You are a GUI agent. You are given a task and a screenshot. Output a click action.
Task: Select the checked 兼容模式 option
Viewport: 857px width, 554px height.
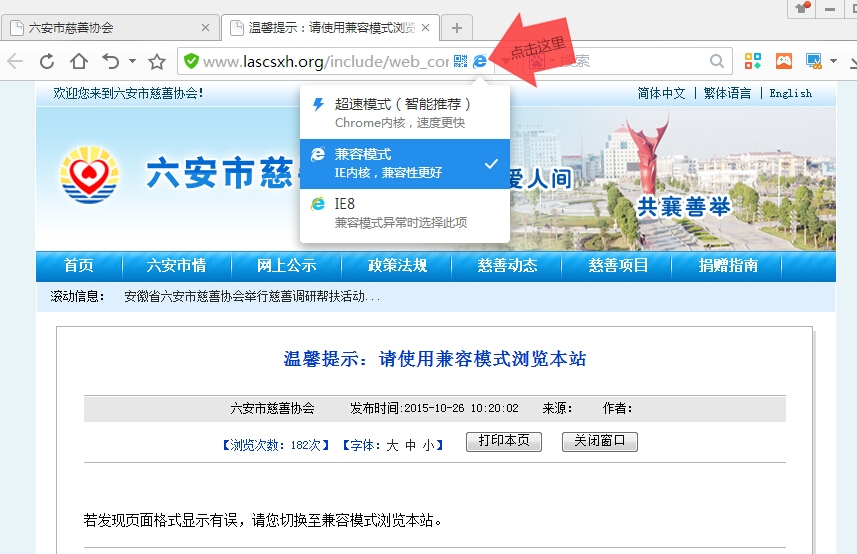[x=404, y=163]
